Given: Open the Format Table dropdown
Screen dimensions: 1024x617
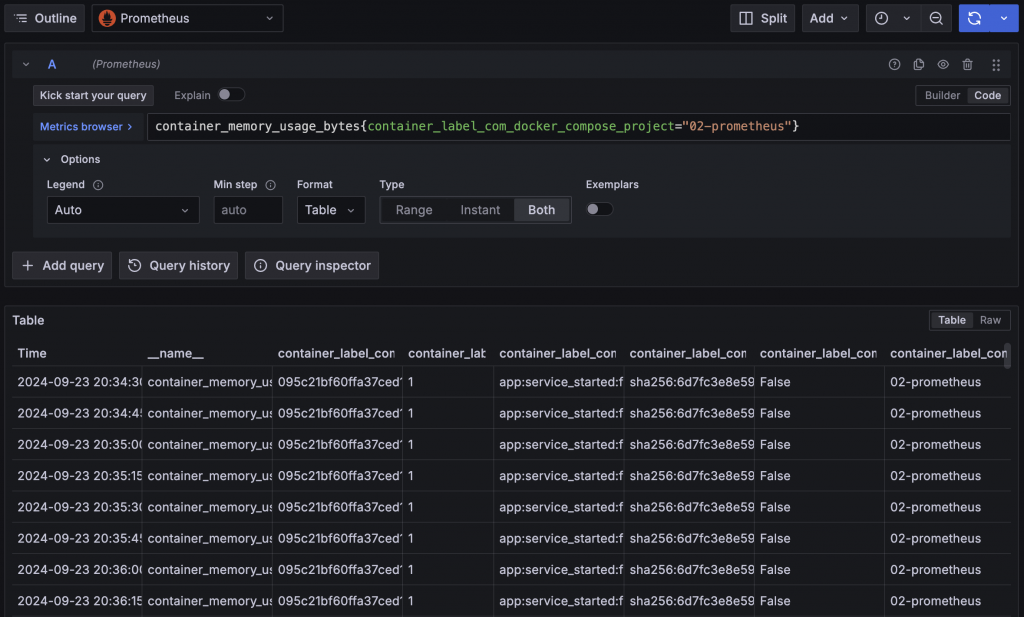Looking at the screenshot, I should pos(330,210).
